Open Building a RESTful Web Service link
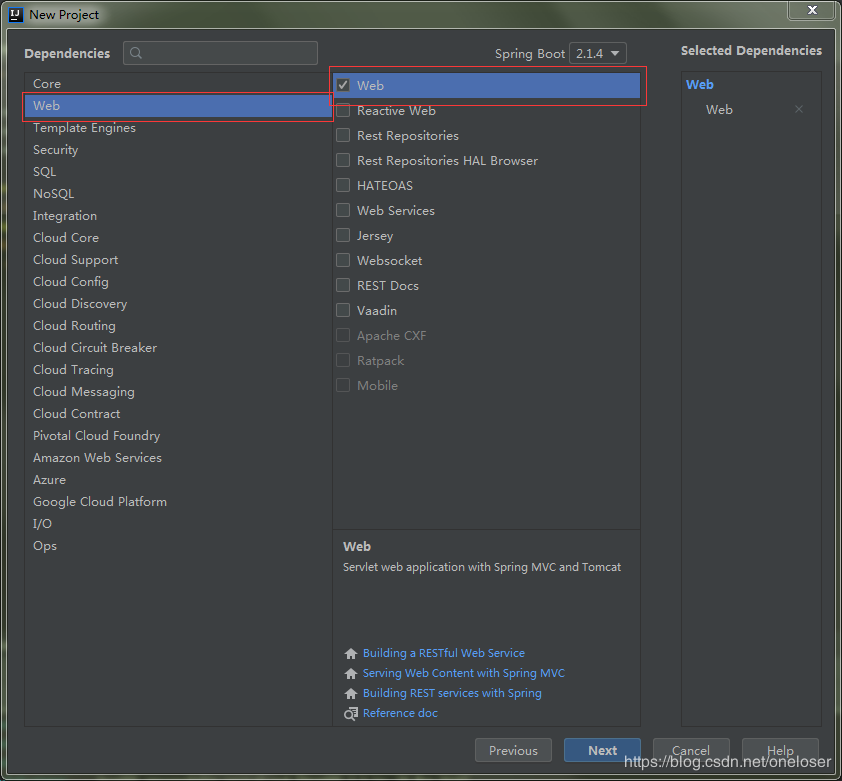Viewport: 842px width, 781px height. [x=444, y=653]
